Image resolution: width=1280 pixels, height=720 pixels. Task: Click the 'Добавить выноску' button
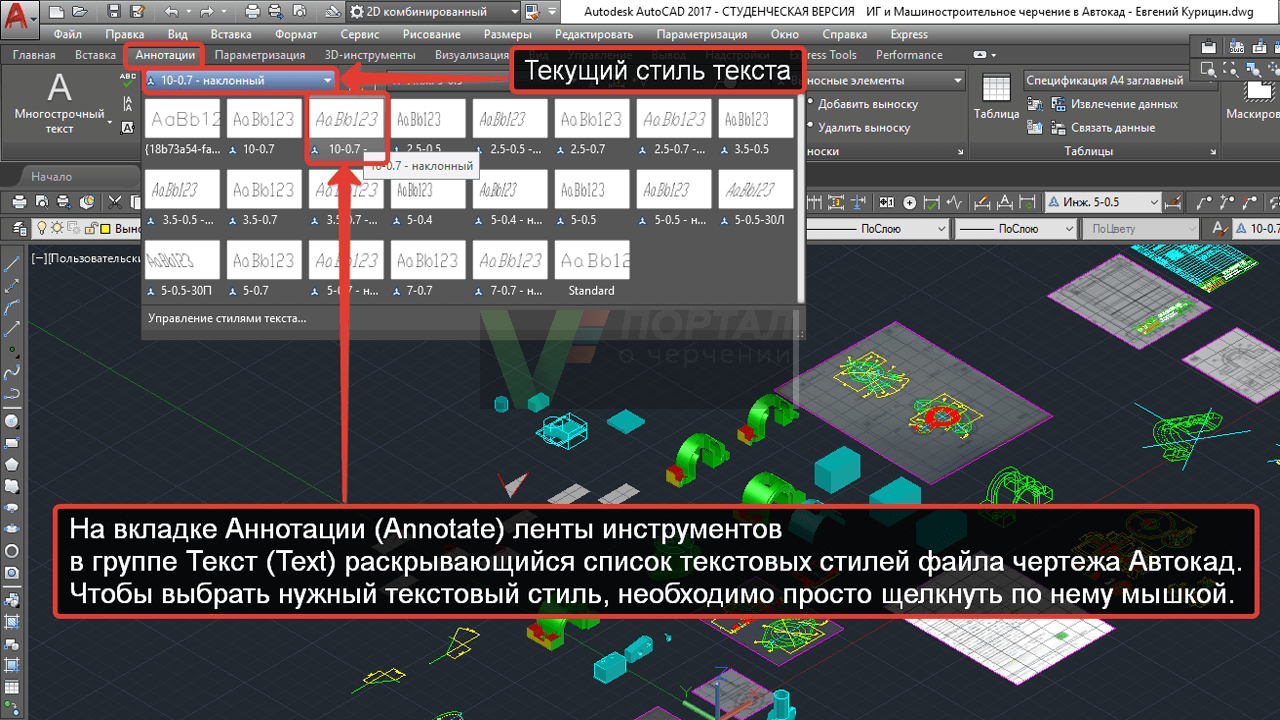[x=868, y=104]
